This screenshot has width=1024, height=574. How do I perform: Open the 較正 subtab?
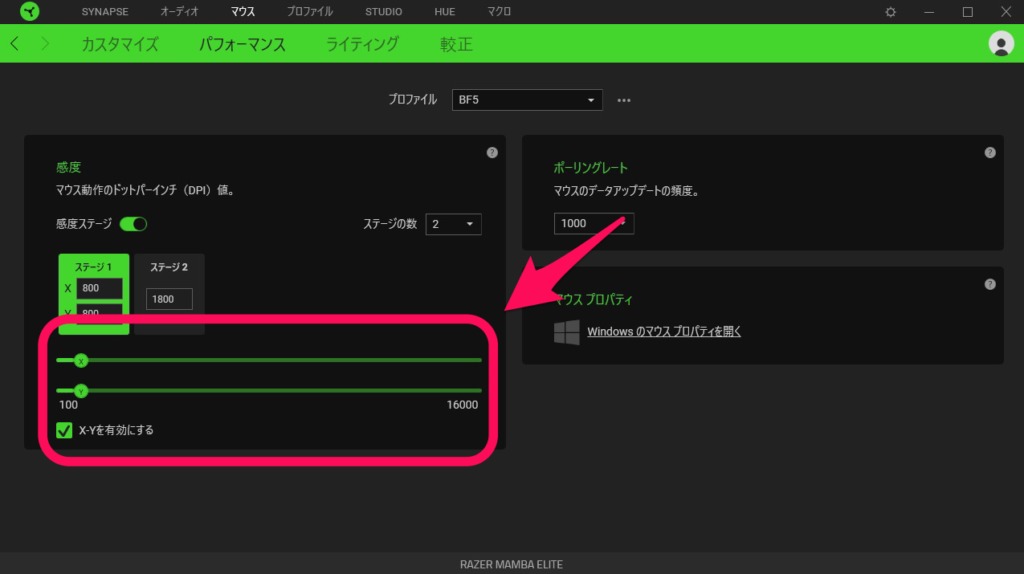[x=456, y=44]
